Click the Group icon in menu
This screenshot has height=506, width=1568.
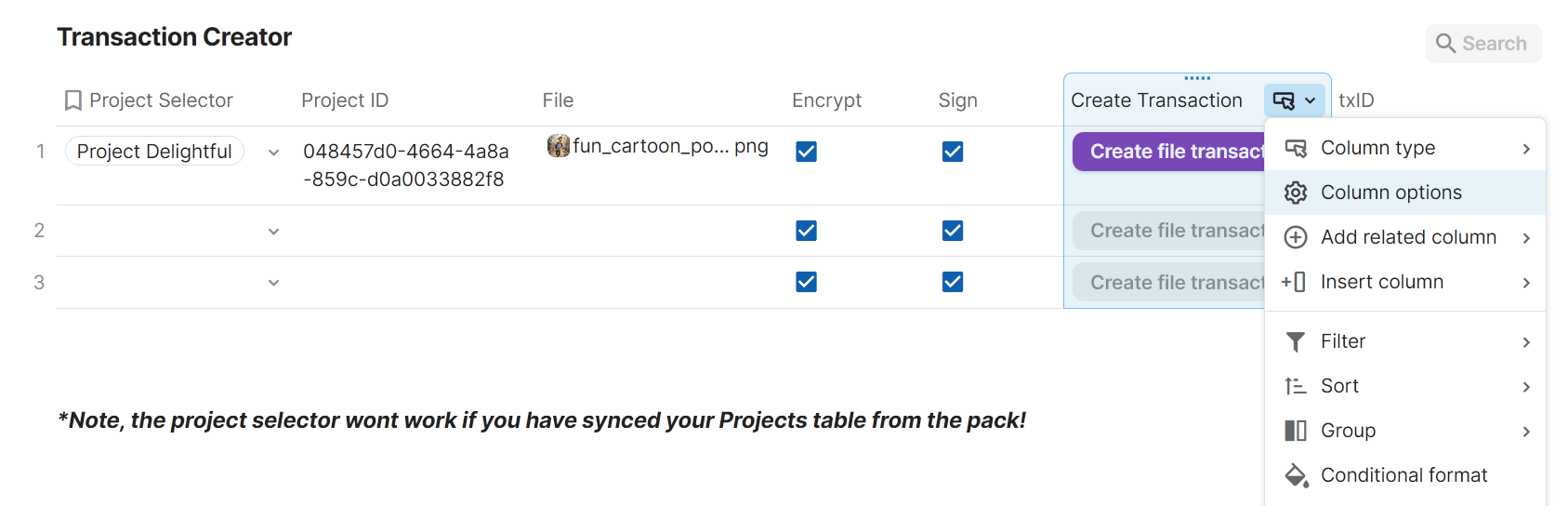(x=1296, y=431)
